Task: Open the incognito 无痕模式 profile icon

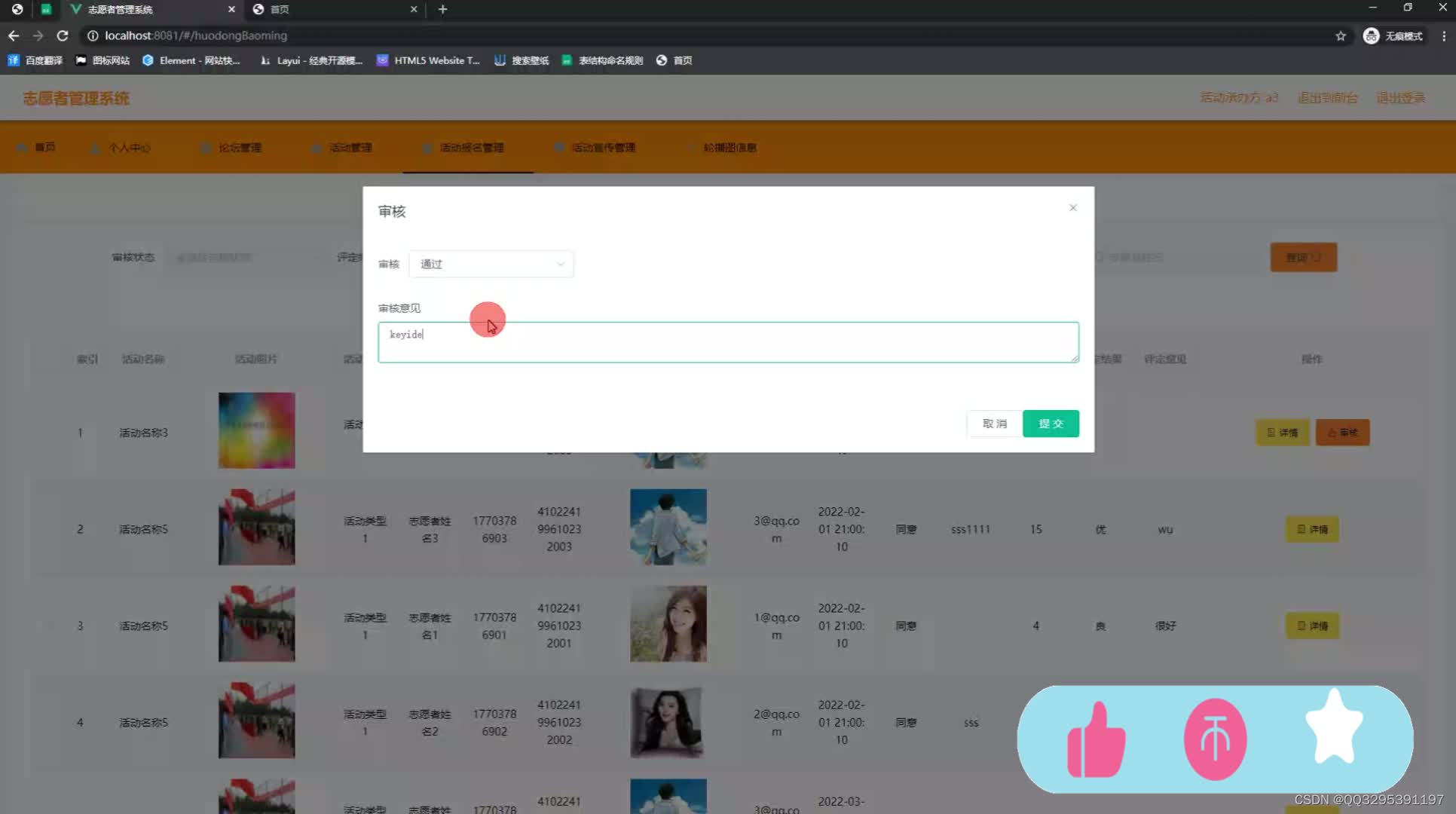Action: pos(1393,35)
